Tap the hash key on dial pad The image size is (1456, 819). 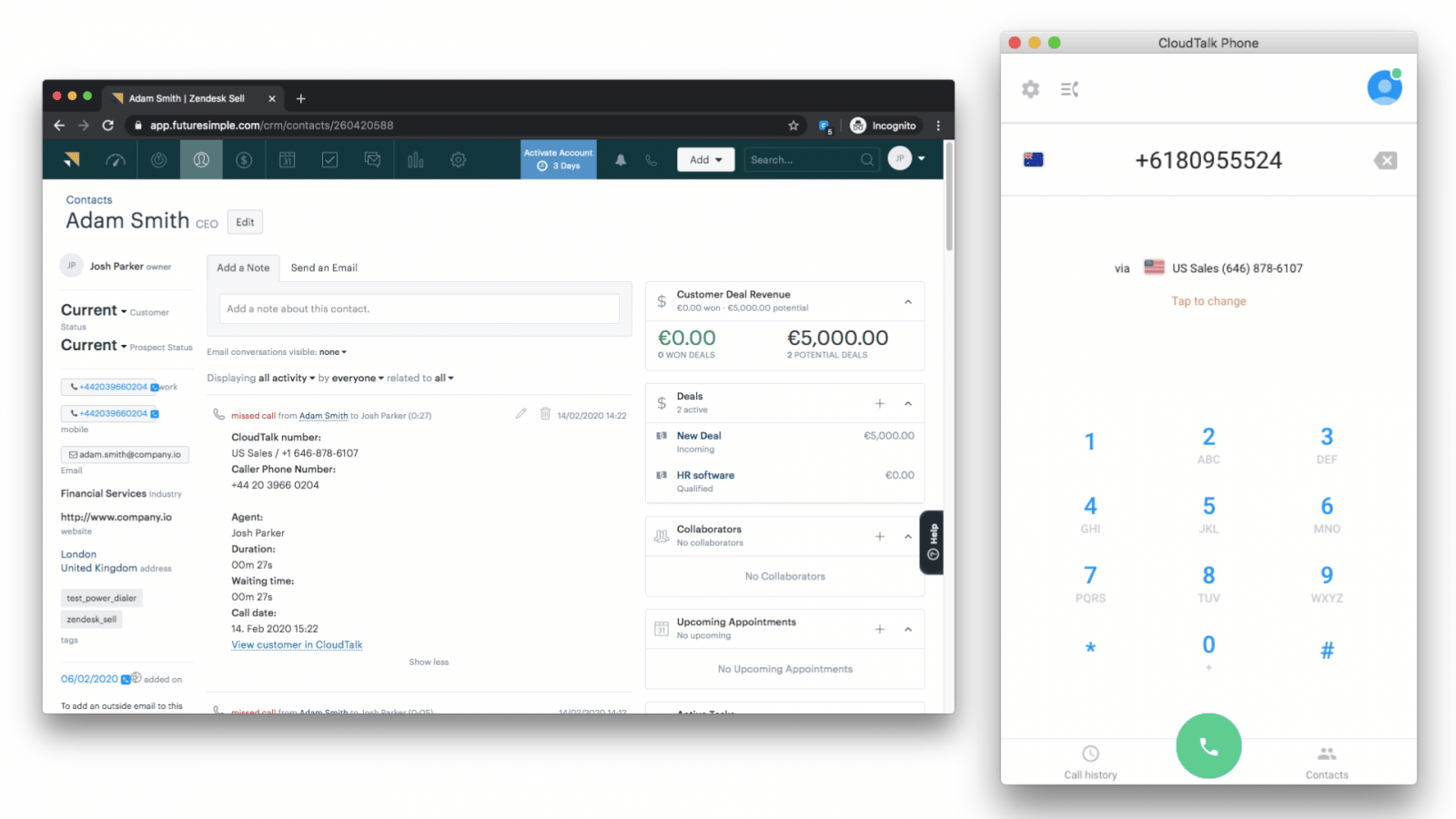coord(1327,651)
